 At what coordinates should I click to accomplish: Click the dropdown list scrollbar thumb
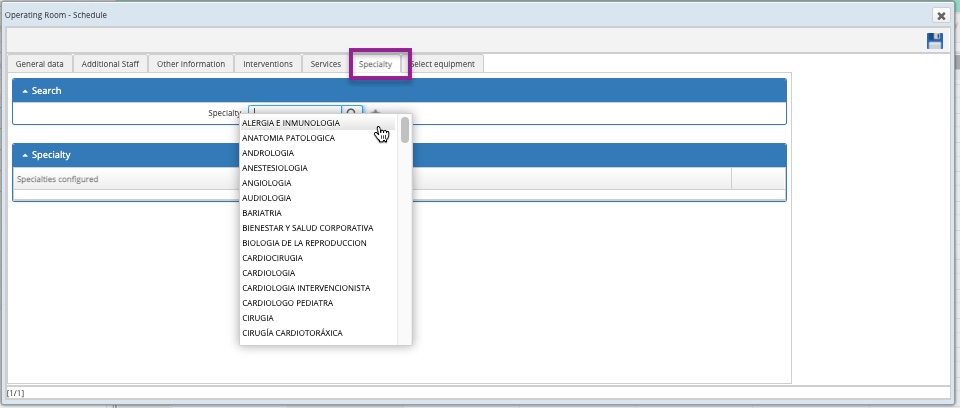[x=405, y=129]
